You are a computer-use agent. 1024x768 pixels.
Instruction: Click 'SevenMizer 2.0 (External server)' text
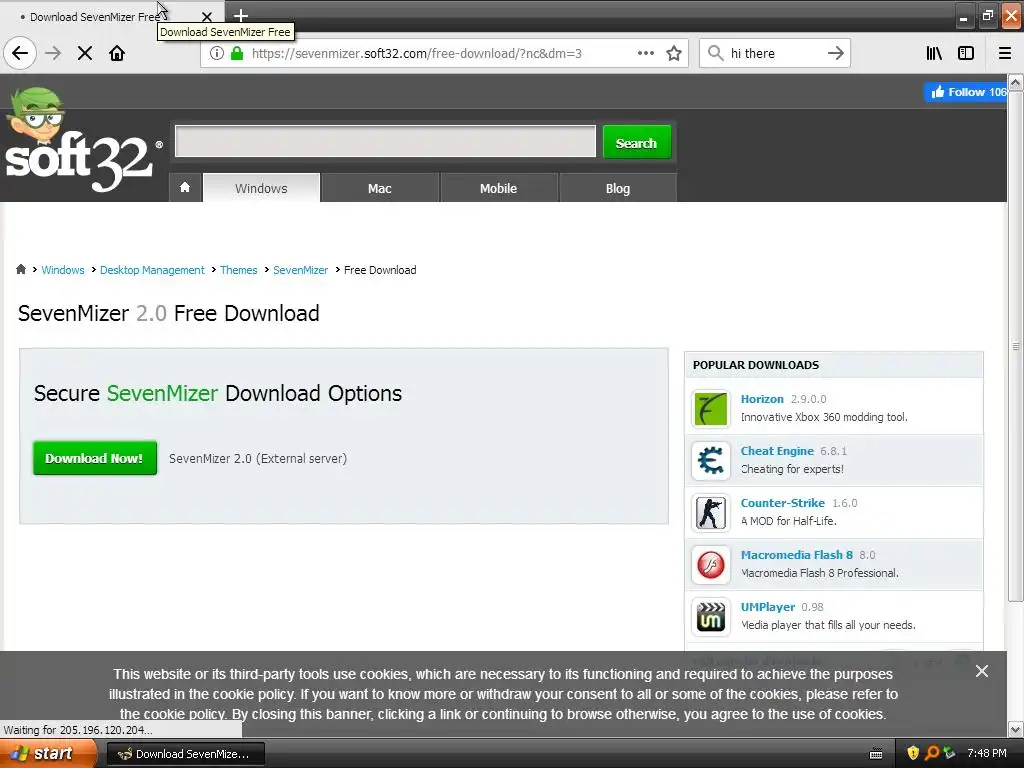click(258, 458)
